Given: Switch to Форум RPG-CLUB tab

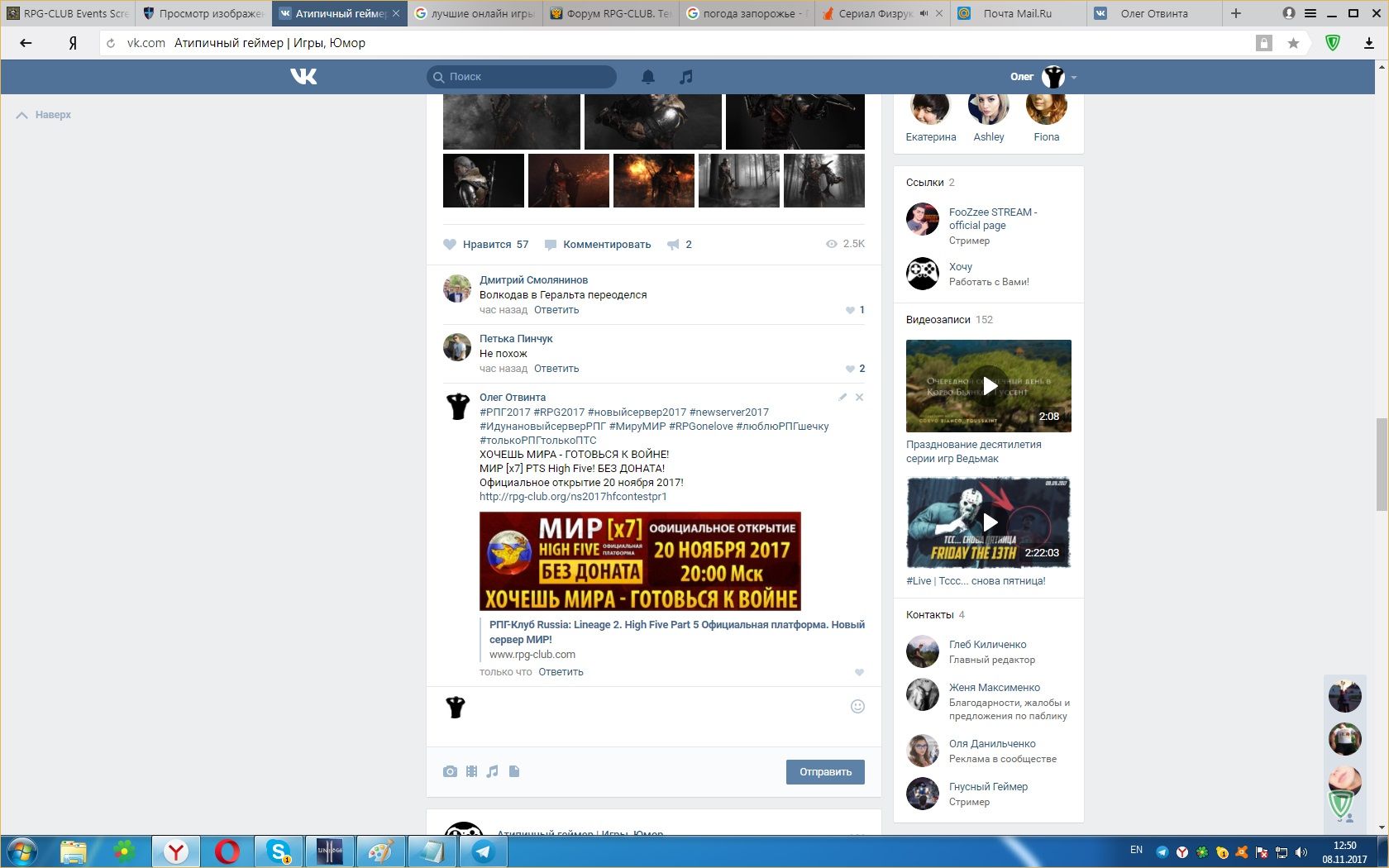Looking at the screenshot, I should click(x=611, y=13).
